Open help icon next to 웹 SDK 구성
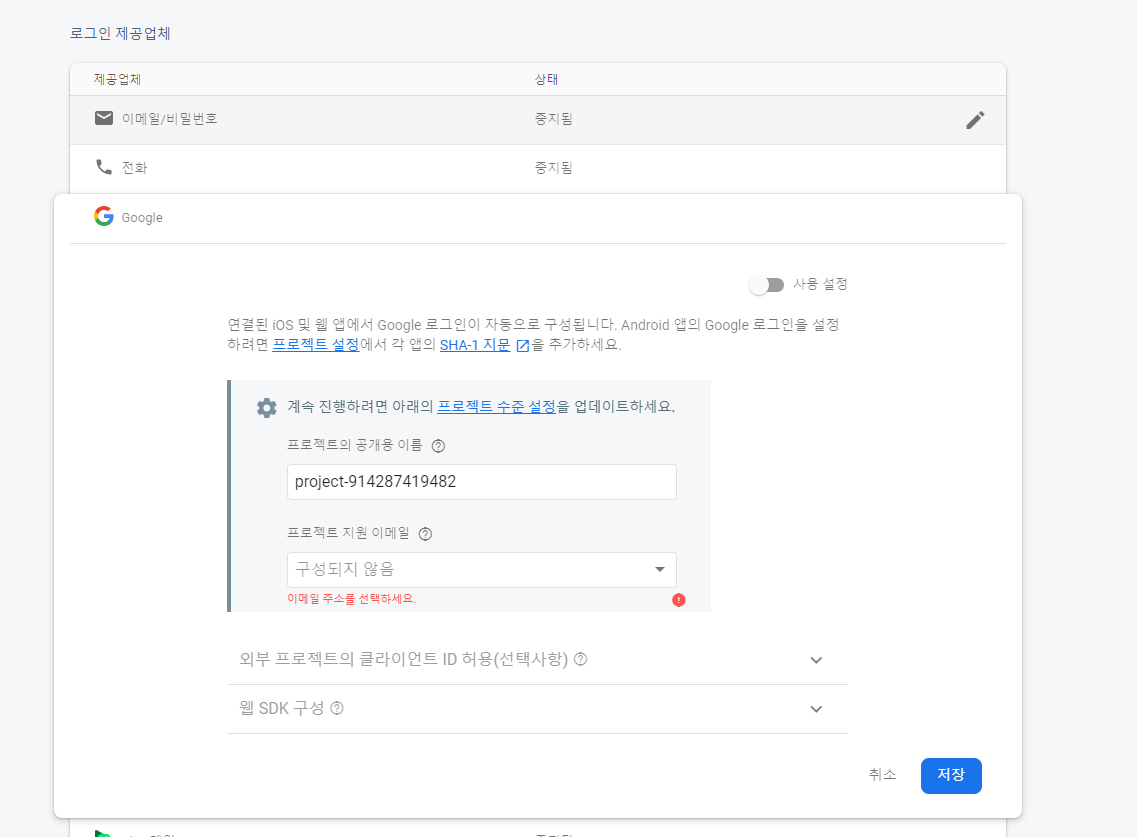Screen dimensions: 1137x837 pyautogui.click(x=336, y=709)
